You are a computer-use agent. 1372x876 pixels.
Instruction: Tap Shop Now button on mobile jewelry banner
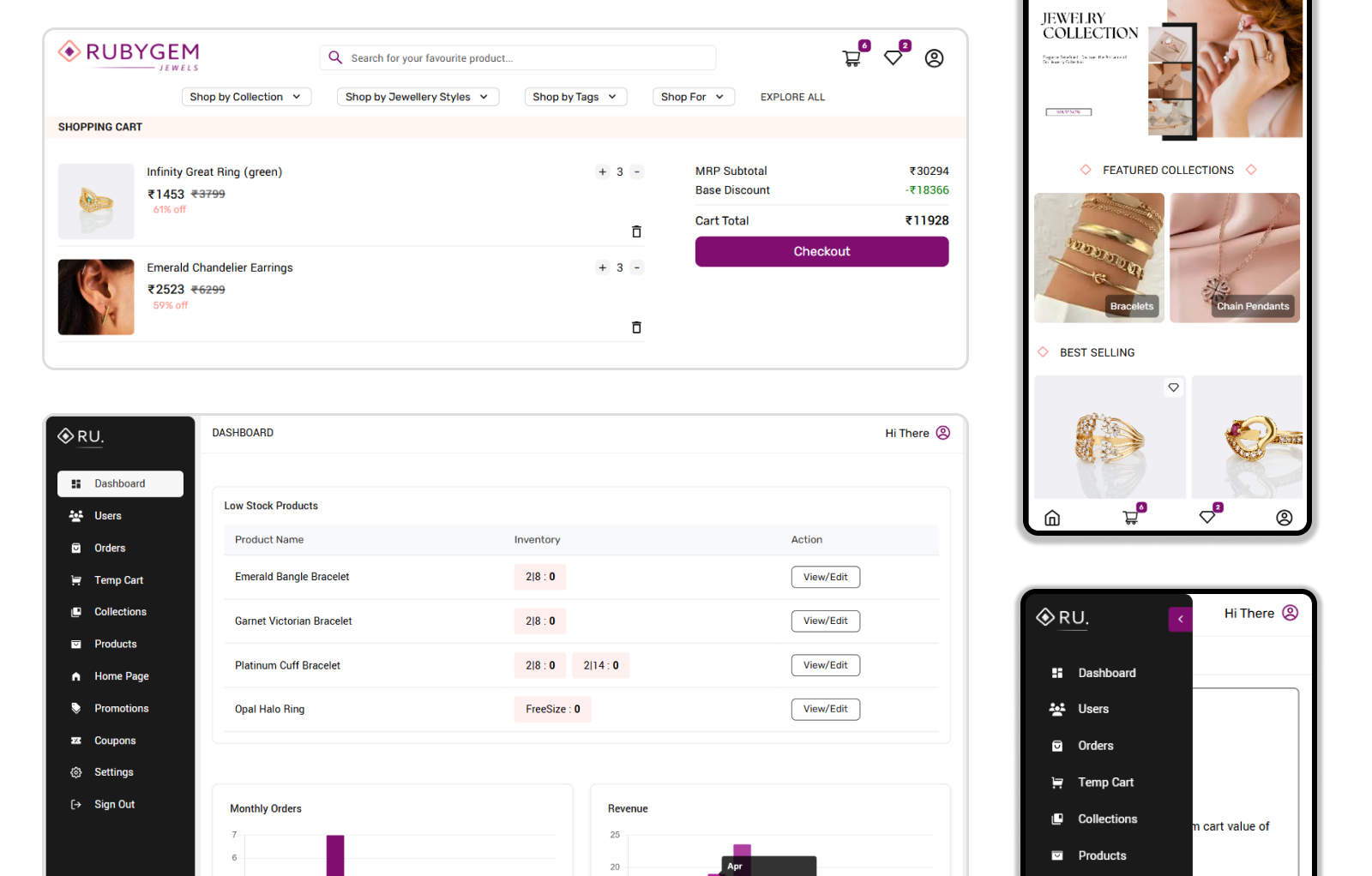point(1068,111)
